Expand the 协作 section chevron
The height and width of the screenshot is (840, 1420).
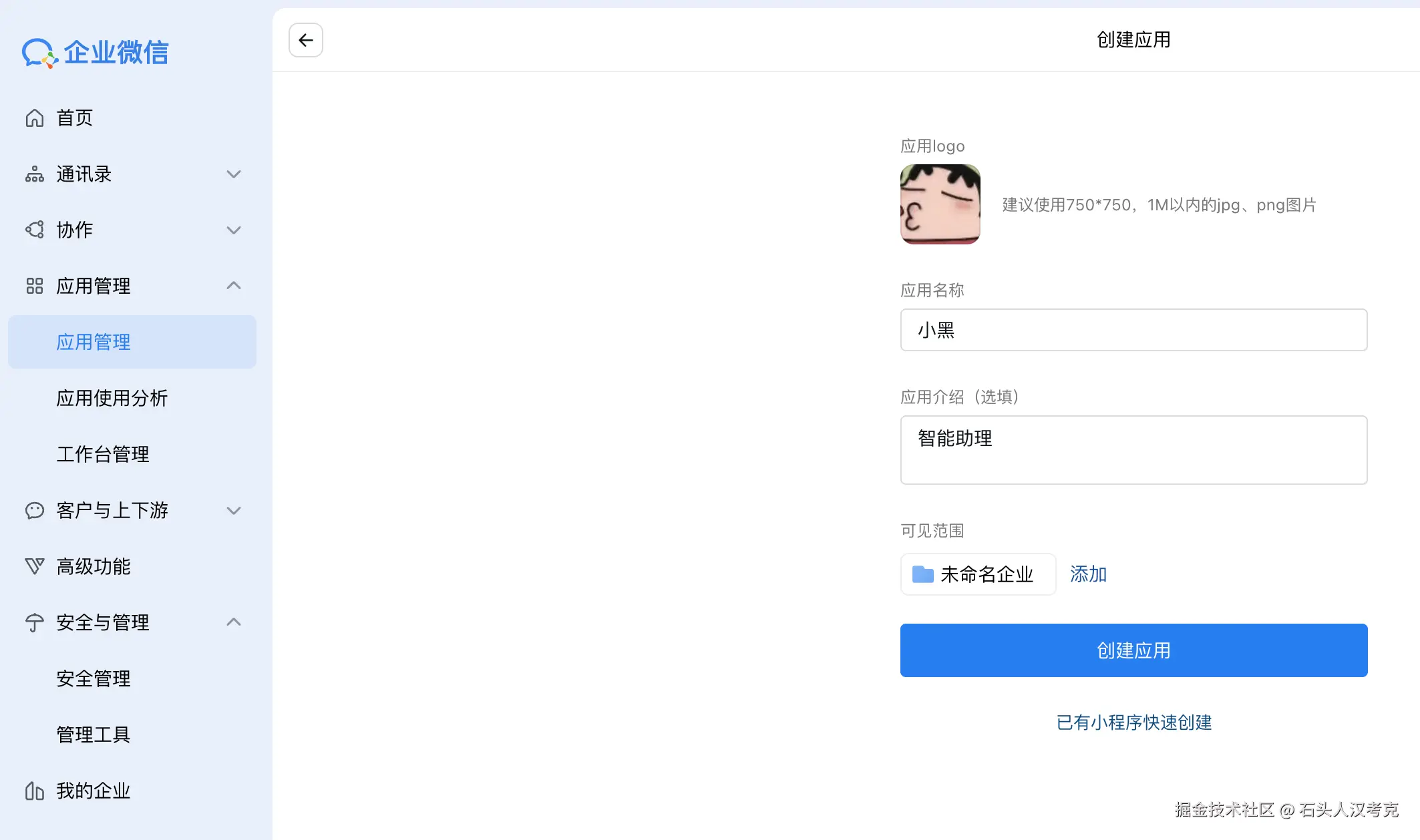point(234,230)
